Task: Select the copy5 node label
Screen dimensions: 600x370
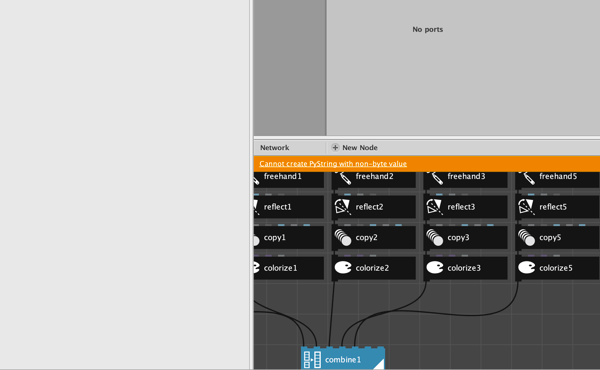Action: pyautogui.click(x=550, y=238)
